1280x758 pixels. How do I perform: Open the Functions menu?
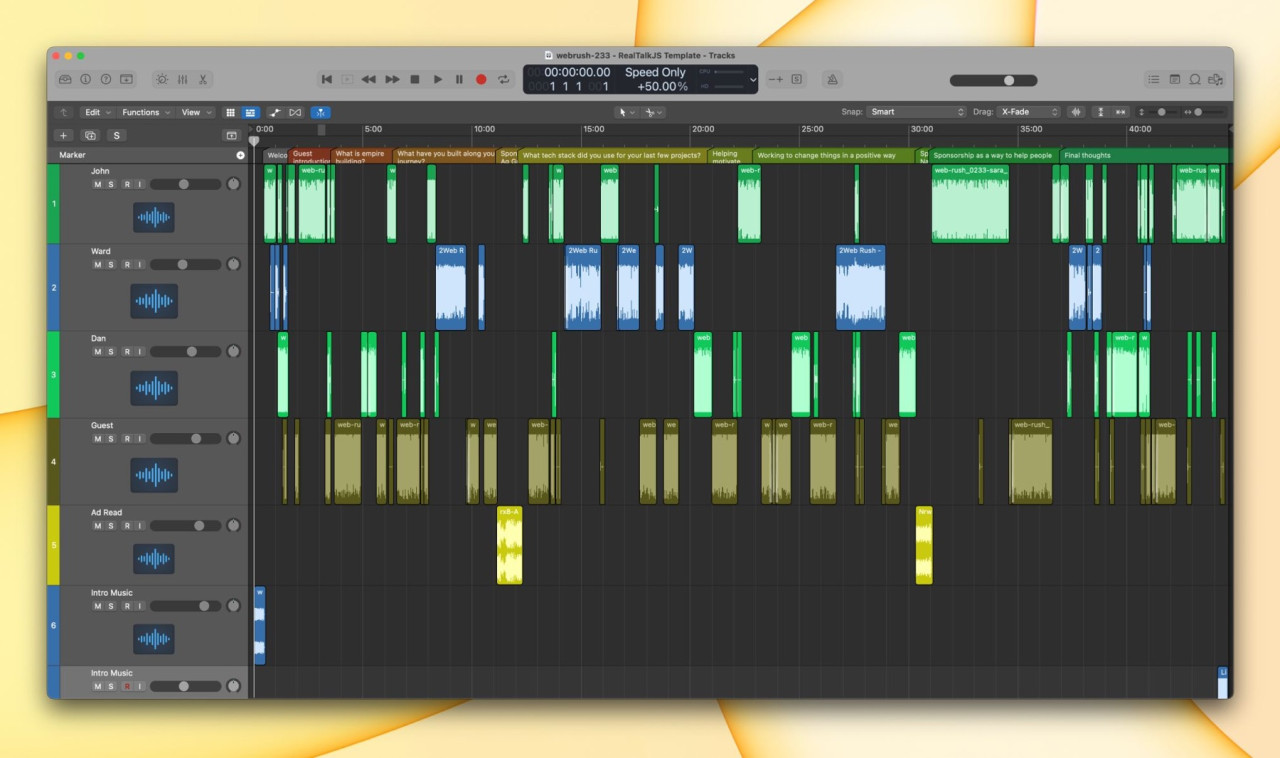[143, 112]
